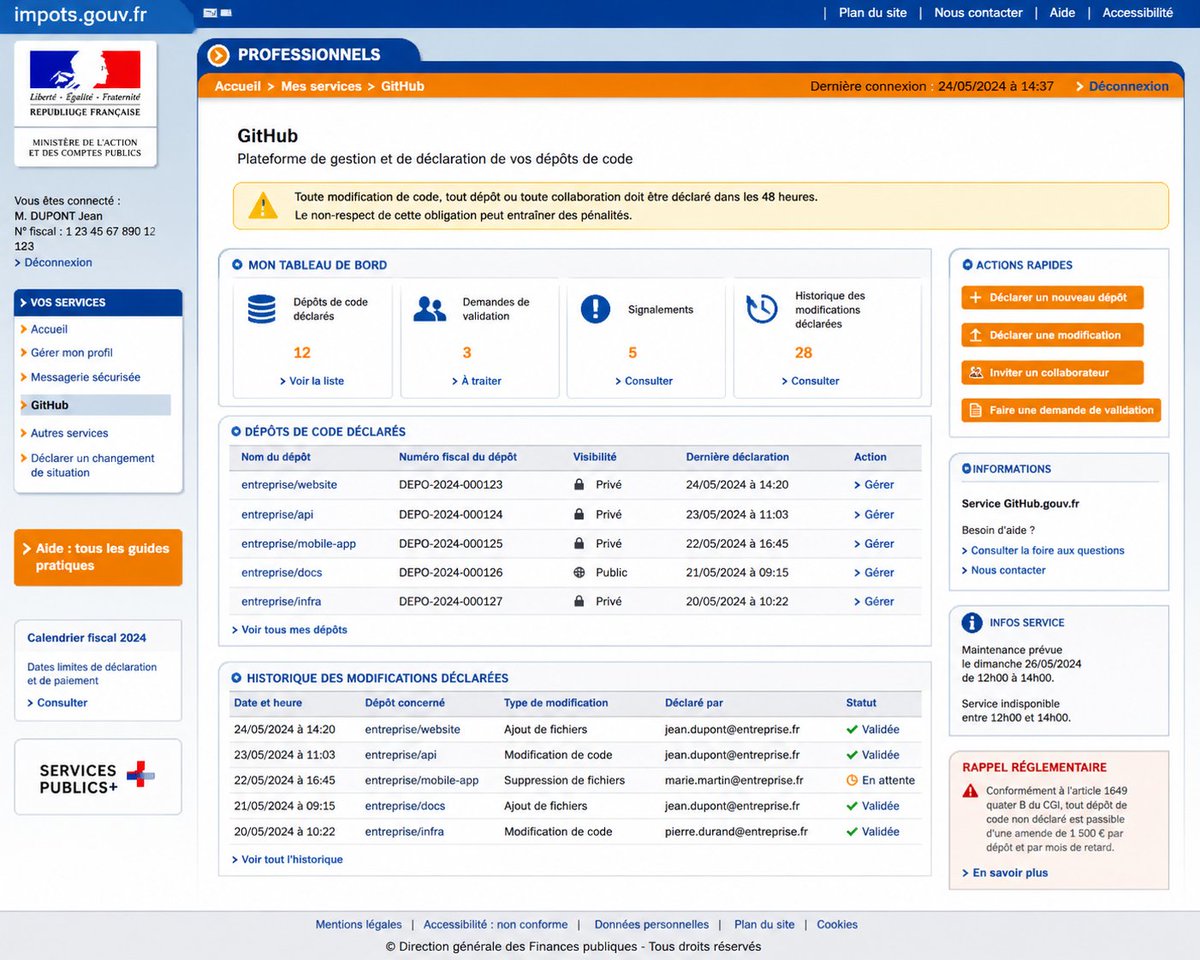Click the history clock icon for modifications

762,309
